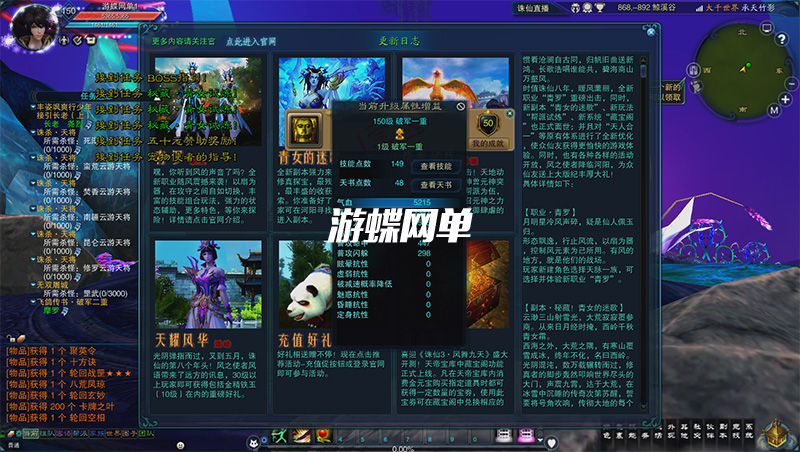Click chat line 获得 200 个 卡牌之叶
This screenshot has width=800, height=452.
(60, 407)
